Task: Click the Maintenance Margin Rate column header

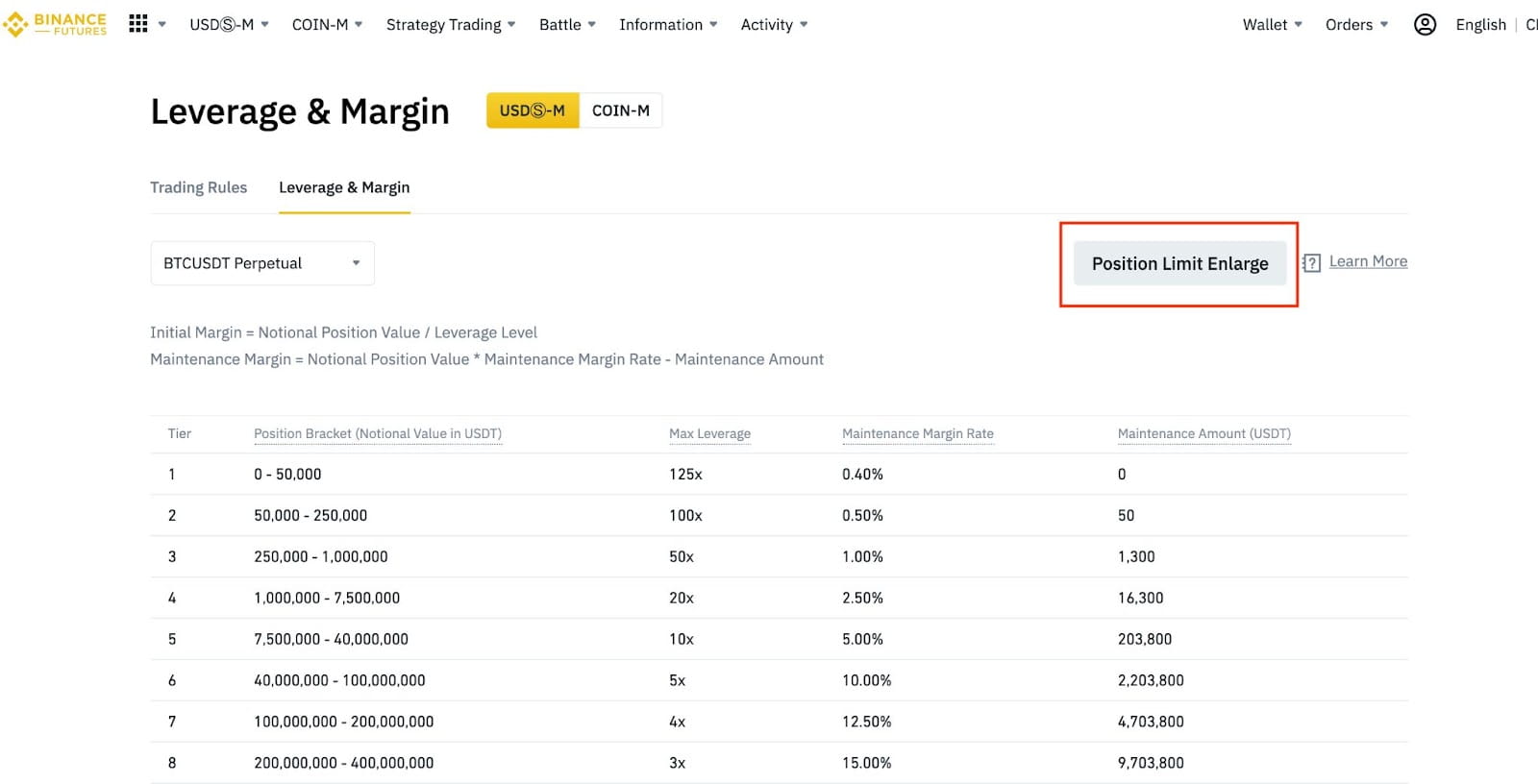Action: (918, 433)
